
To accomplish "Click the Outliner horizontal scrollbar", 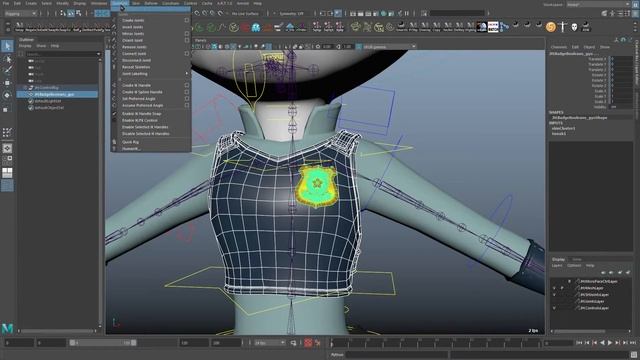I will pos(58,331).
